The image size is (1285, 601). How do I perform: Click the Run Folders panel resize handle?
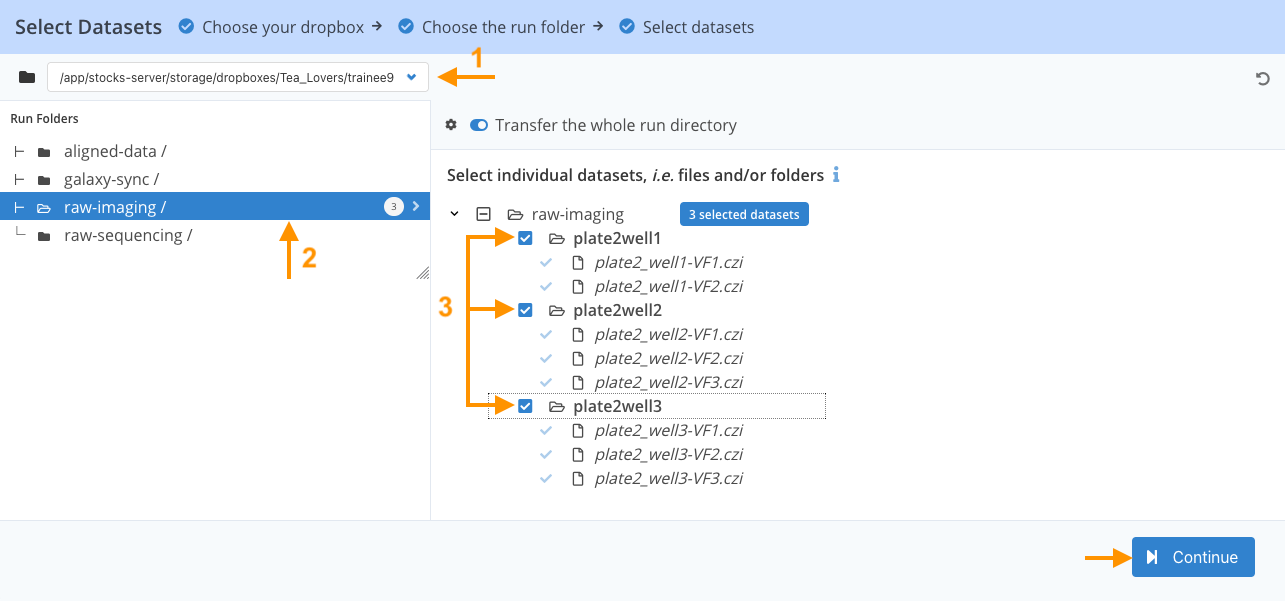pyautogui.click(x=422, y=272)
